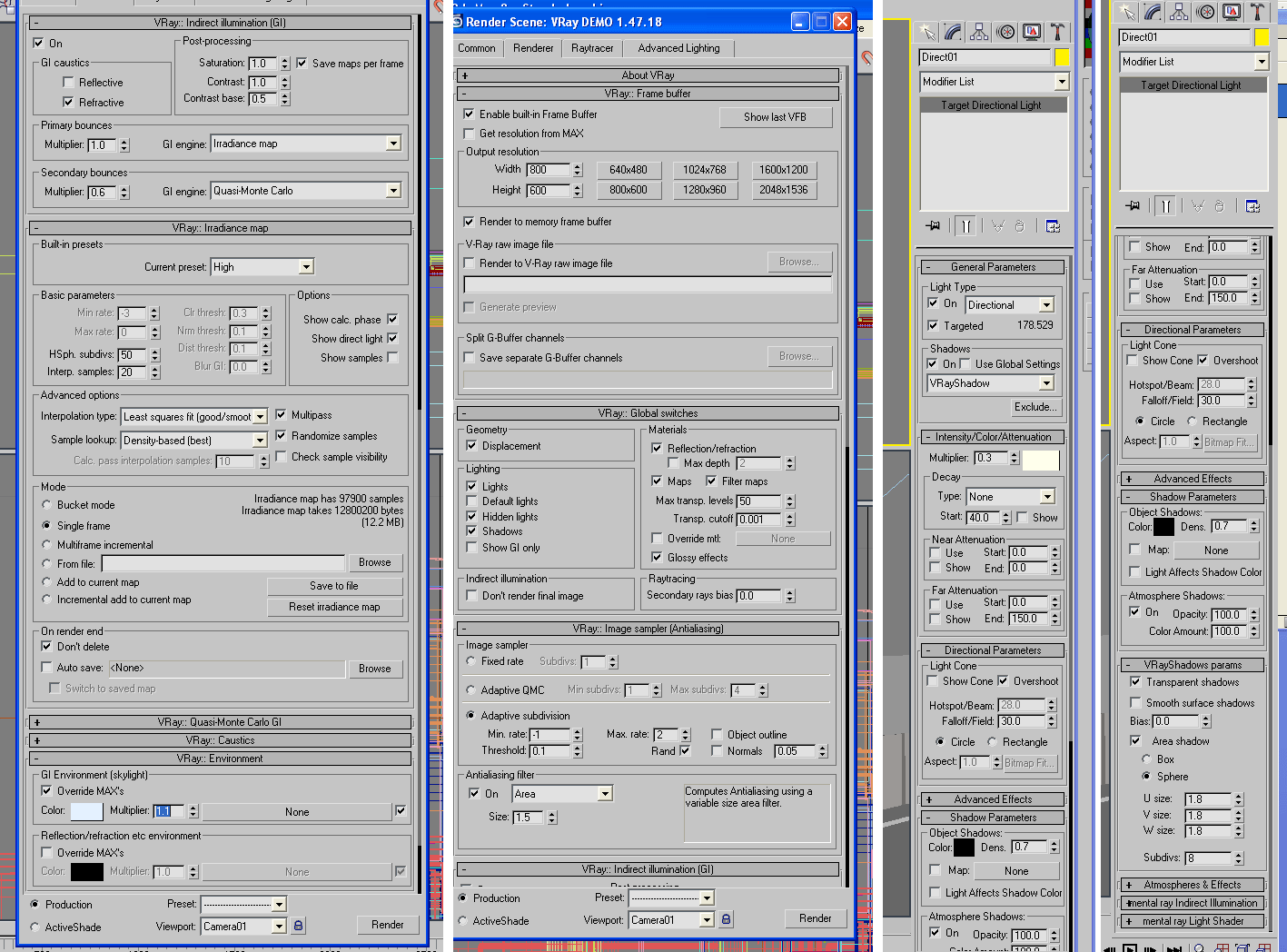The width and height of the screenshot is (1287, 952).
Task: Toggle Show End Result in VRayShadows params panel
Action: 1165,206
